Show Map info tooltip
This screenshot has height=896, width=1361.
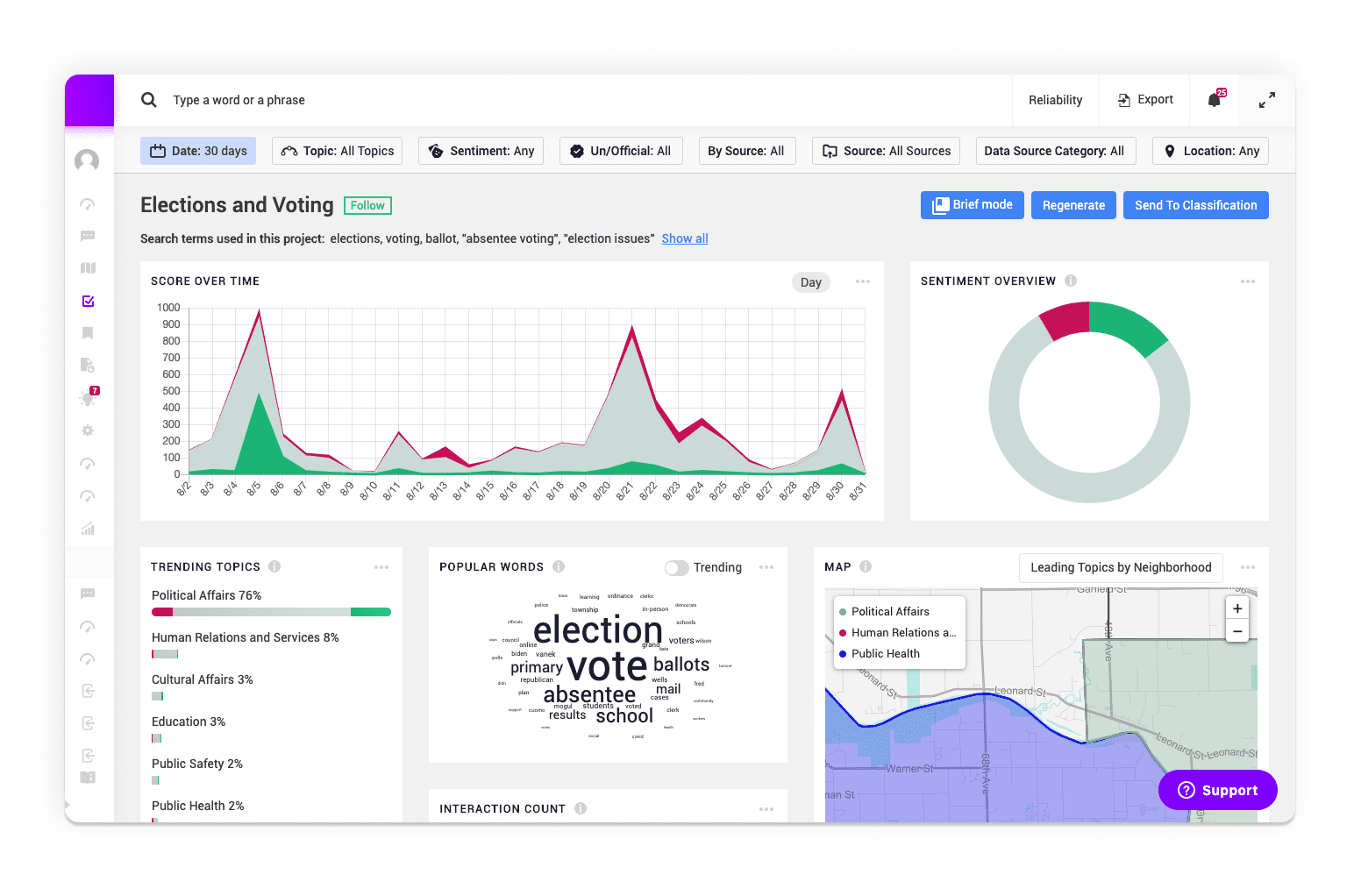pyautogui.click(x=866, y=566)
